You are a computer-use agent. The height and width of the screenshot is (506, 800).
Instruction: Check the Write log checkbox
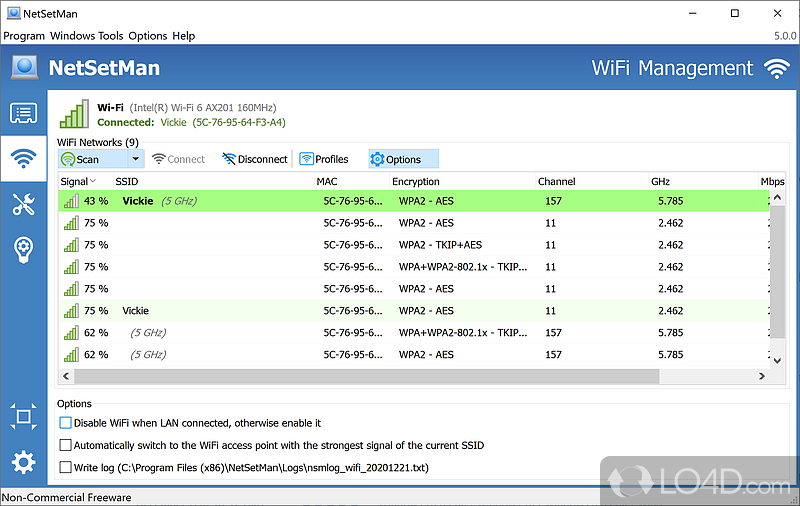click(x=66, y=467)
